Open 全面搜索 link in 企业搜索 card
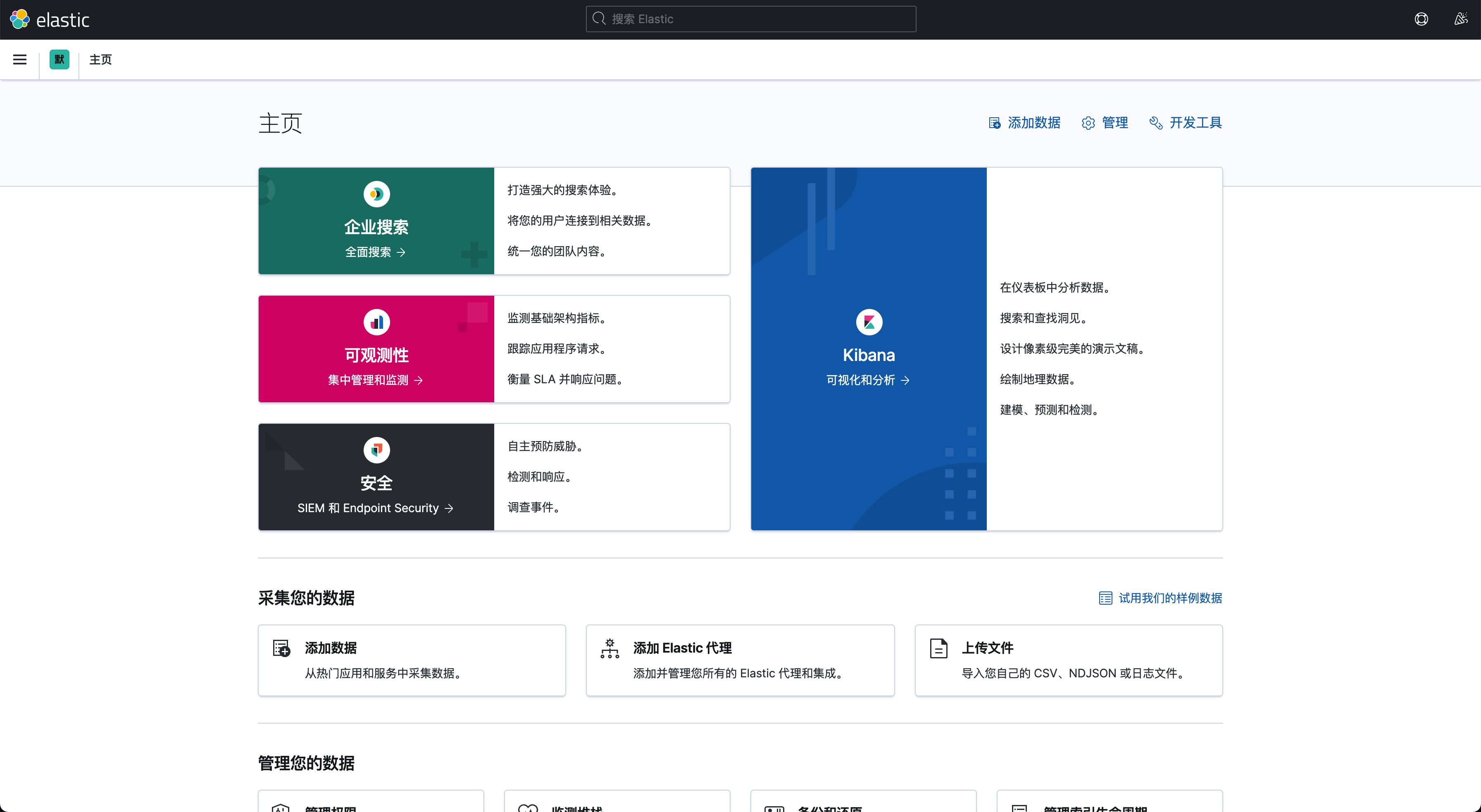This screenshot has height=812, width=1481. (x=376, y=252)
